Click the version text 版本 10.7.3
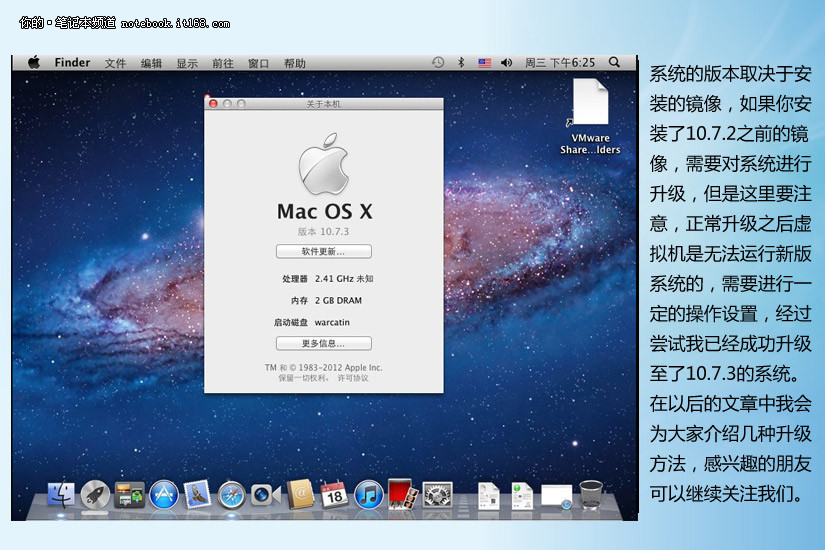Viewport: 825px width, 550px height. pos(323,232)
